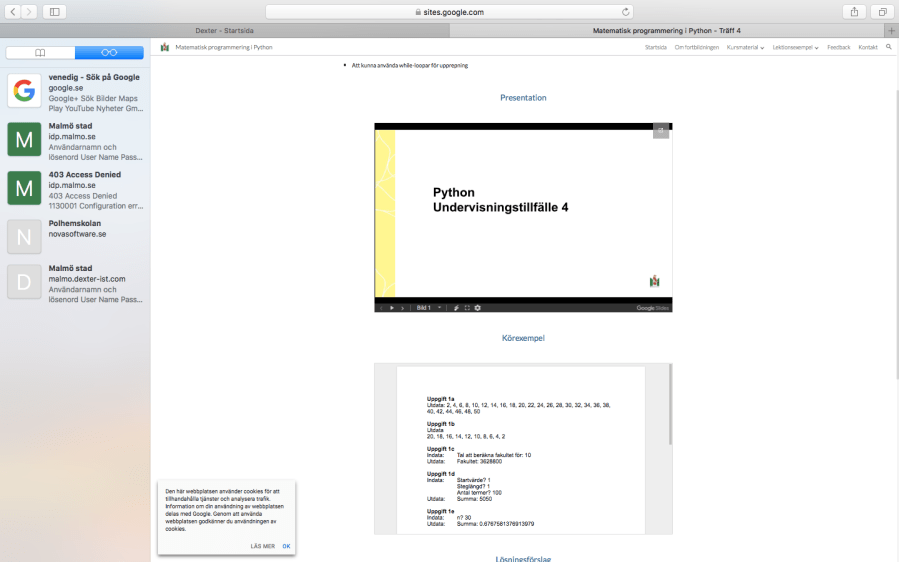Toggle Safari sidebar visibility
Viewport: 899px width, 562px height.
tap(53, 11)
